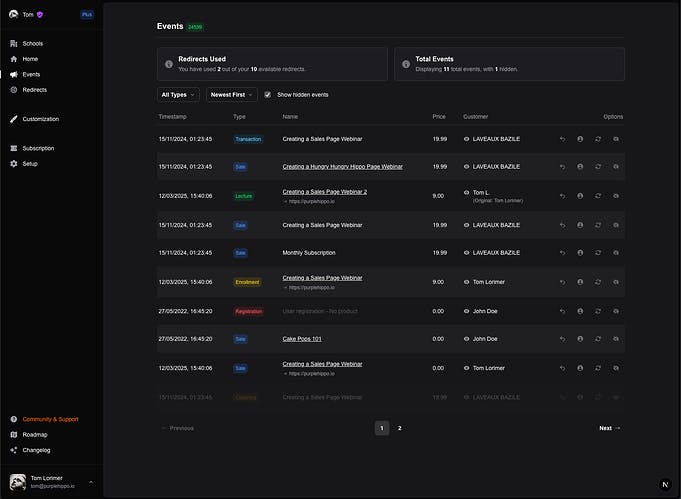Click the resync icon in the Transaction row
The height and width of the screenshot is (499, 681).
(x=598, y=139)
